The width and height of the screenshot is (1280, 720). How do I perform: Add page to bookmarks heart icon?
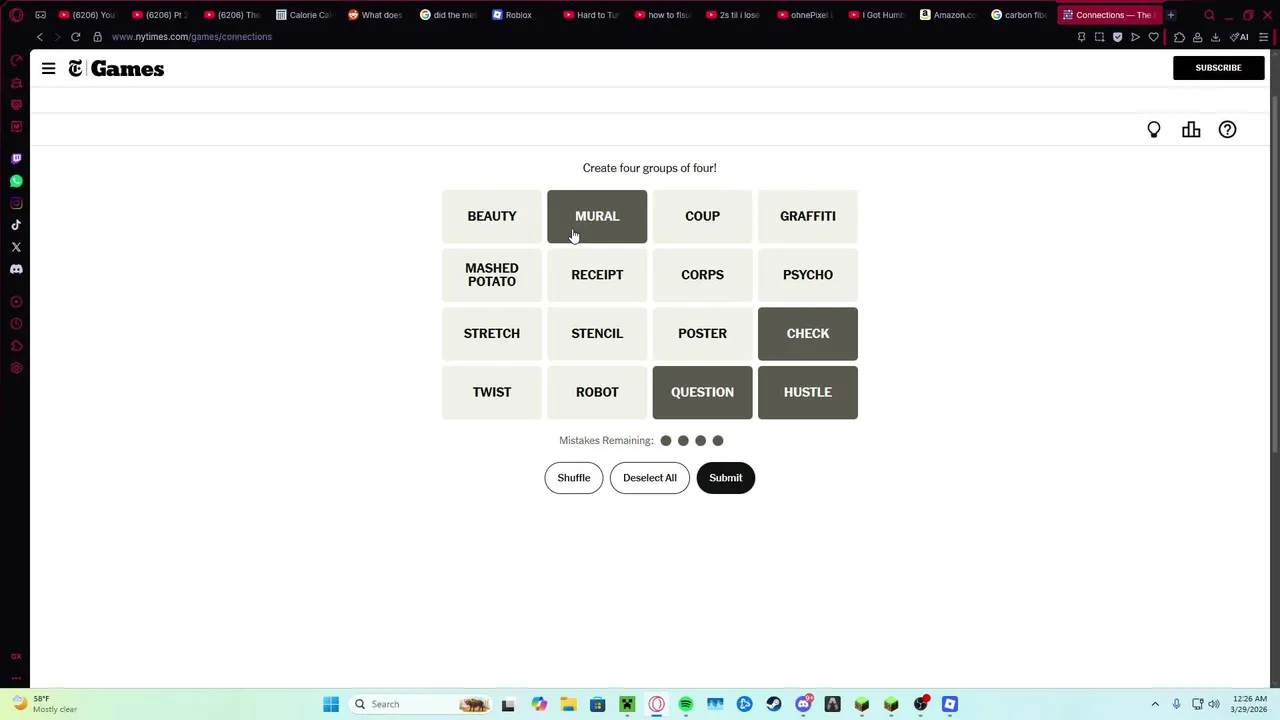pos(1153,37)
